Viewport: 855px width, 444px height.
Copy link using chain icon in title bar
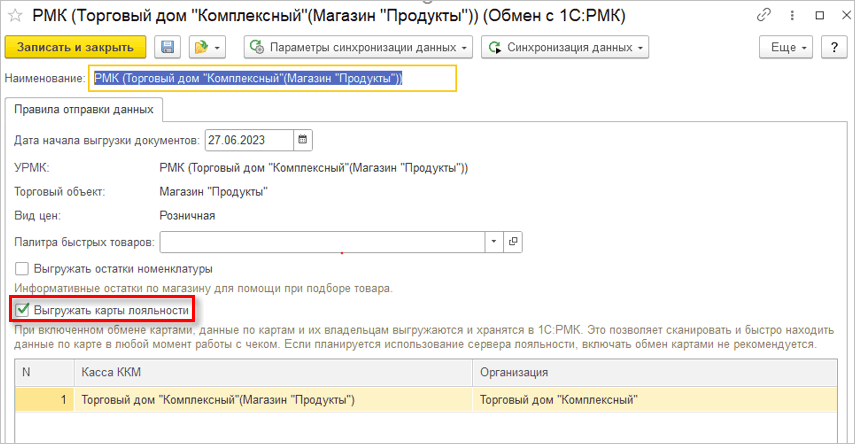(764, 15)
